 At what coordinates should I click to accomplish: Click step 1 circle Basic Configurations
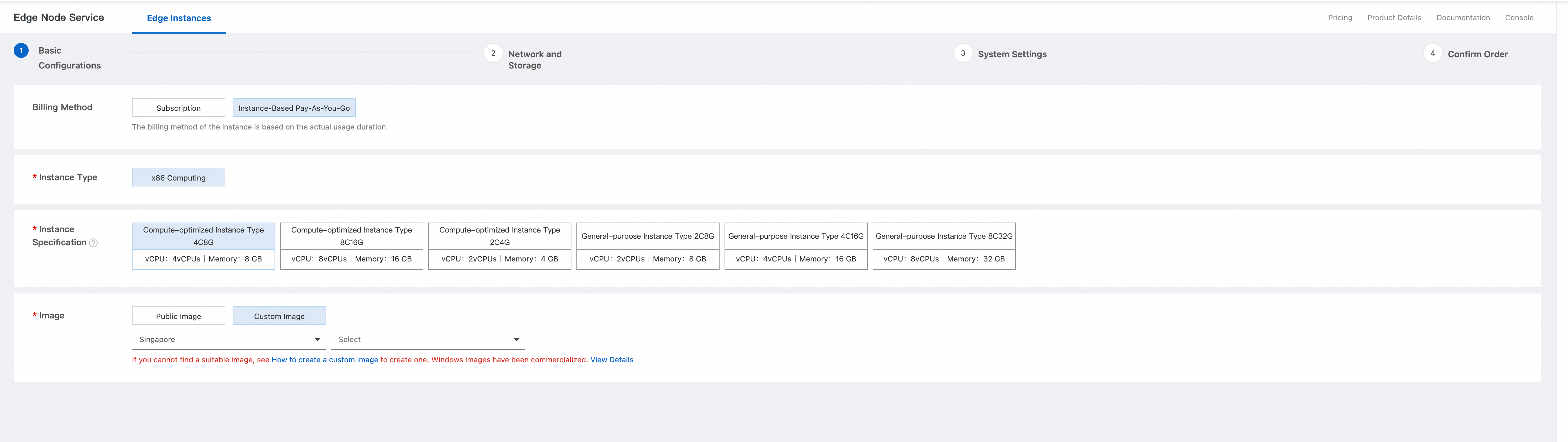click(x=21, y=50)
